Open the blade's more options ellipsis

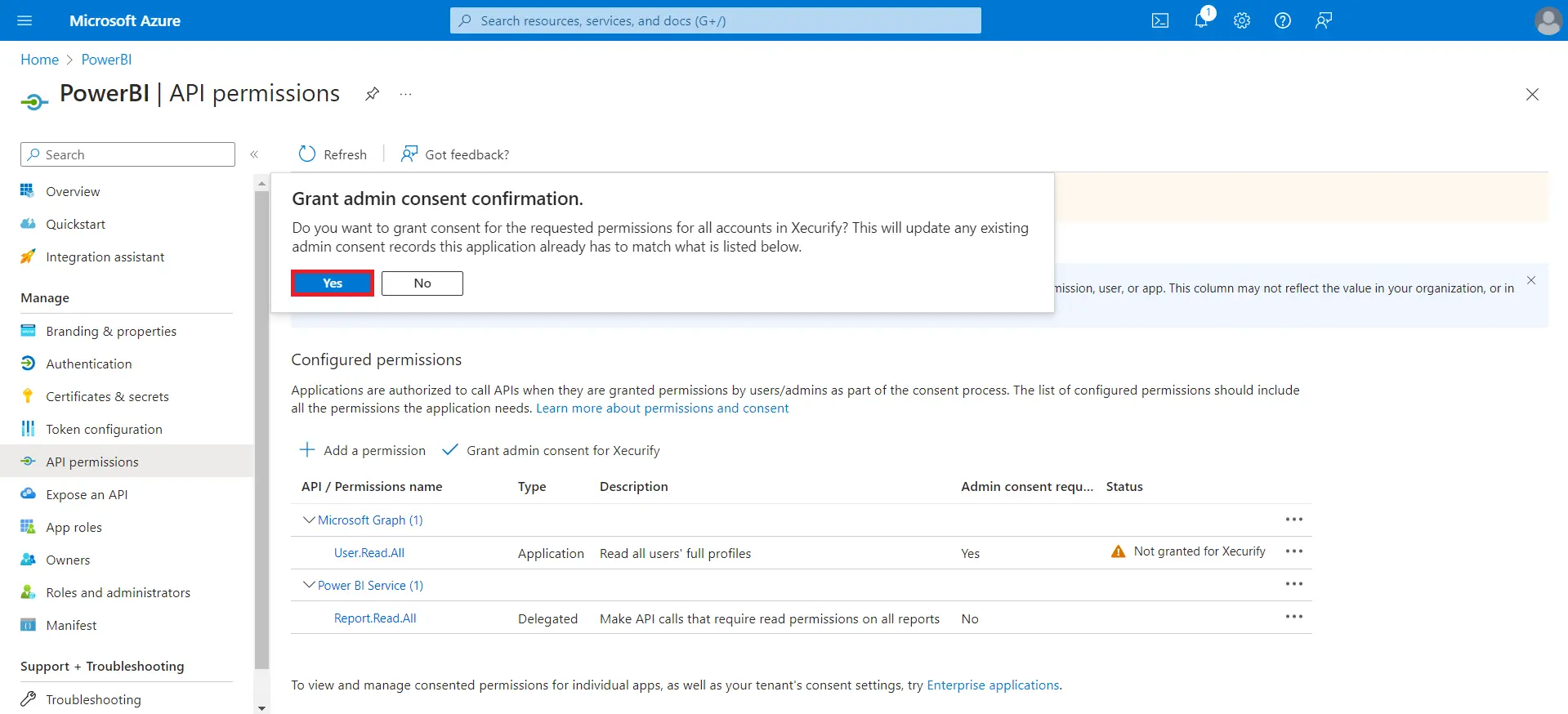[405, 94]
